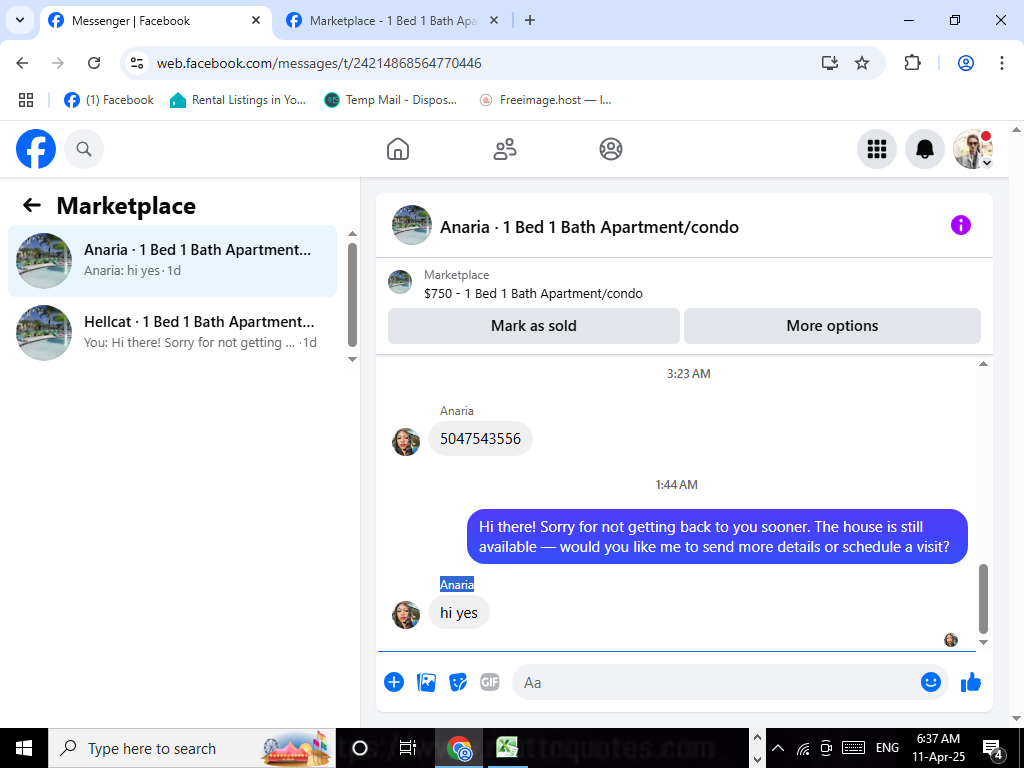
Task: Open Rental Listings bookmark
Action: tap(238, 100)
